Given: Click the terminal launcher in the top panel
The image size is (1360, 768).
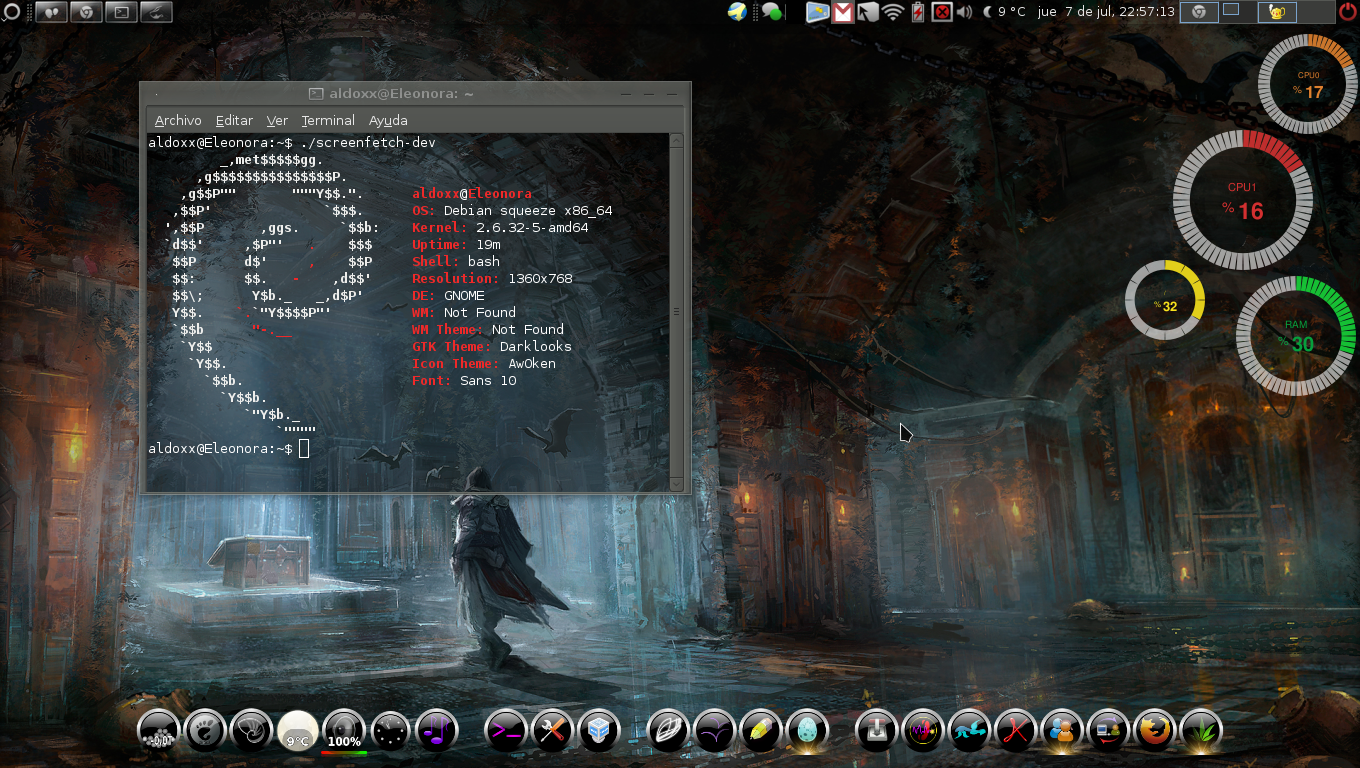Looking at the screenshot, I should click(x=120, y=12).
